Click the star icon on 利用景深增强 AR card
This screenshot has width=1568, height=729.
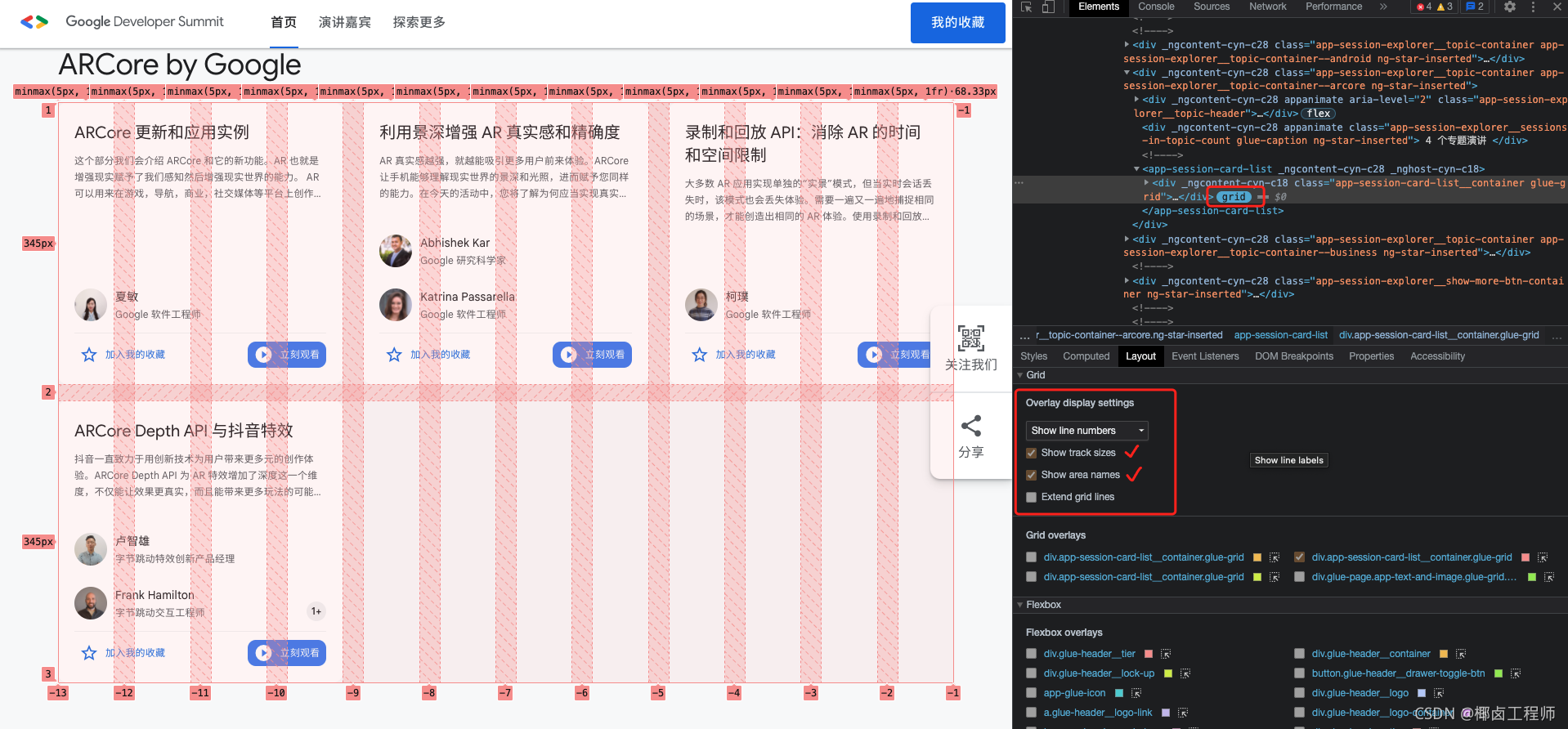coord(394,355)
